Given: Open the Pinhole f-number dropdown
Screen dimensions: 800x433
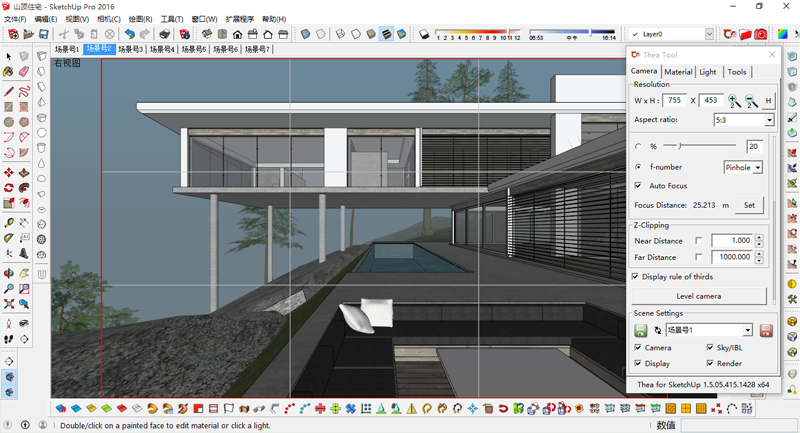Looking at the screenshot, I should (757, 167).
